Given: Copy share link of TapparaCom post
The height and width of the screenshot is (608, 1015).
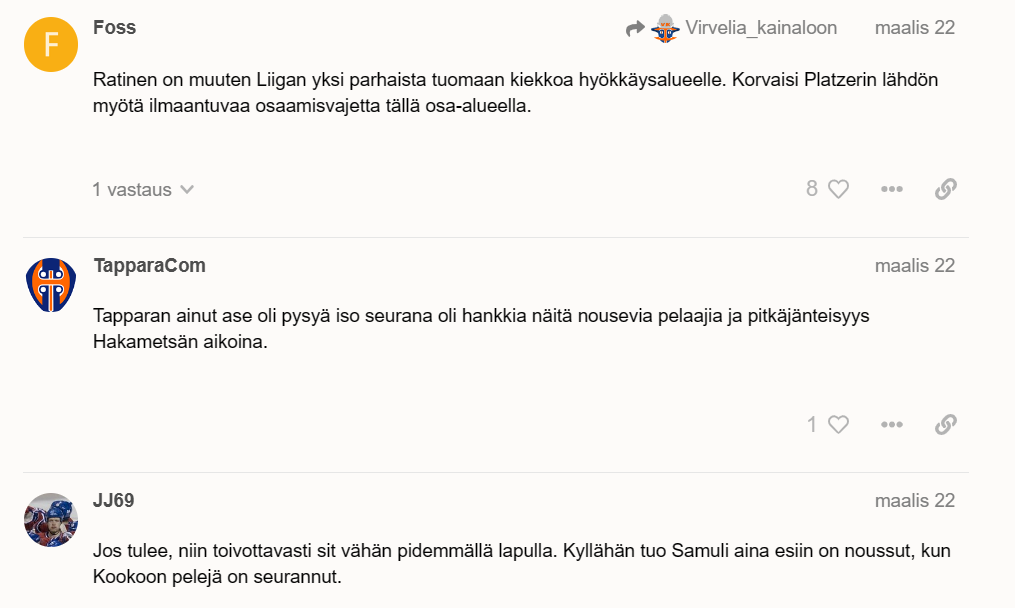Looking at the screenshot, I should tap(946, 425).
